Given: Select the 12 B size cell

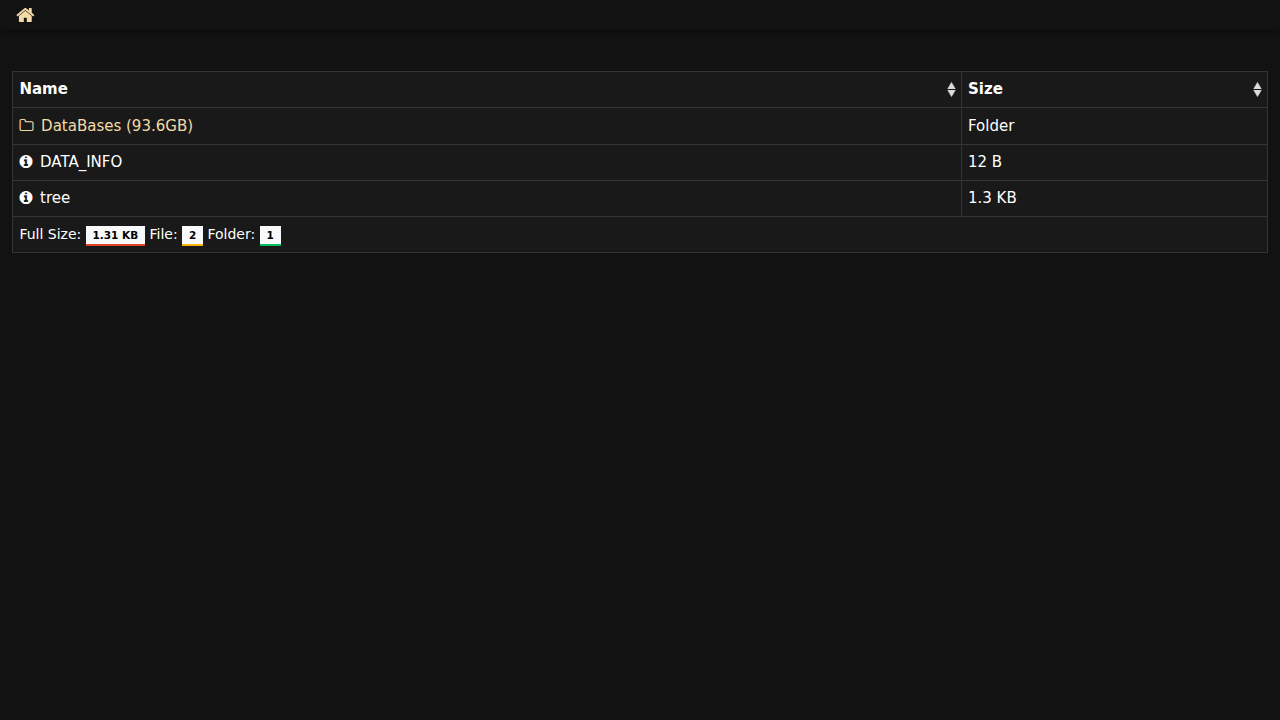Looking at the screenshot, I should [x=985, y=162].
